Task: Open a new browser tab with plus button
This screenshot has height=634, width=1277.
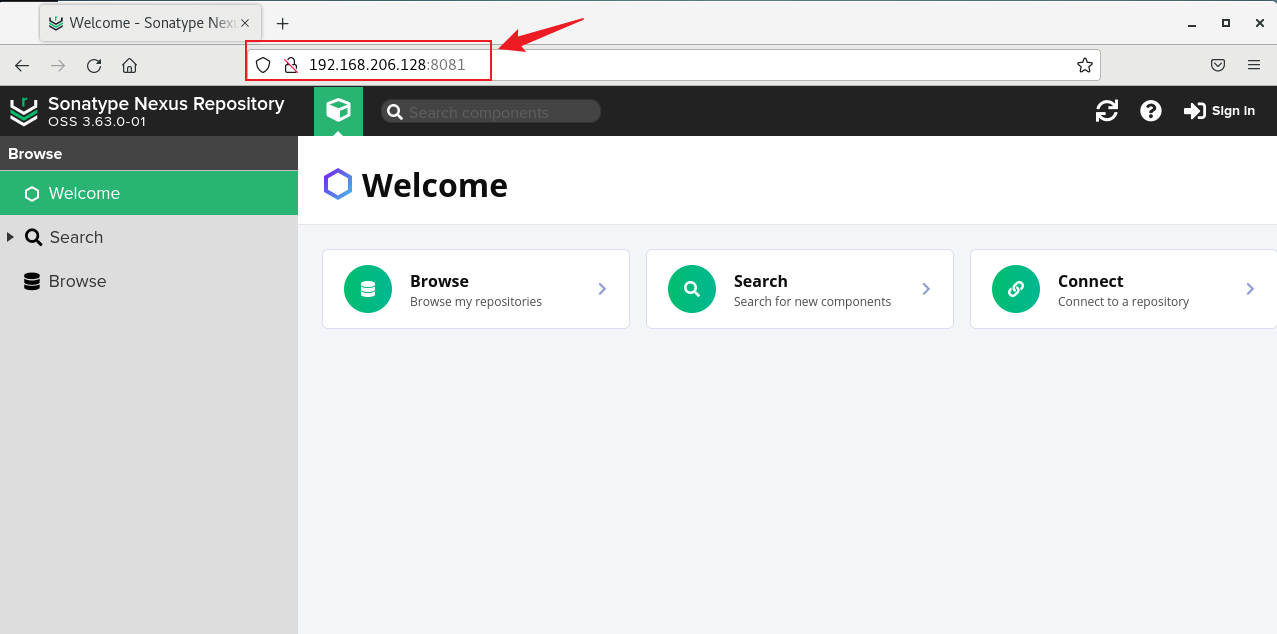Action: pyautogui.click(x=282, y=23)
